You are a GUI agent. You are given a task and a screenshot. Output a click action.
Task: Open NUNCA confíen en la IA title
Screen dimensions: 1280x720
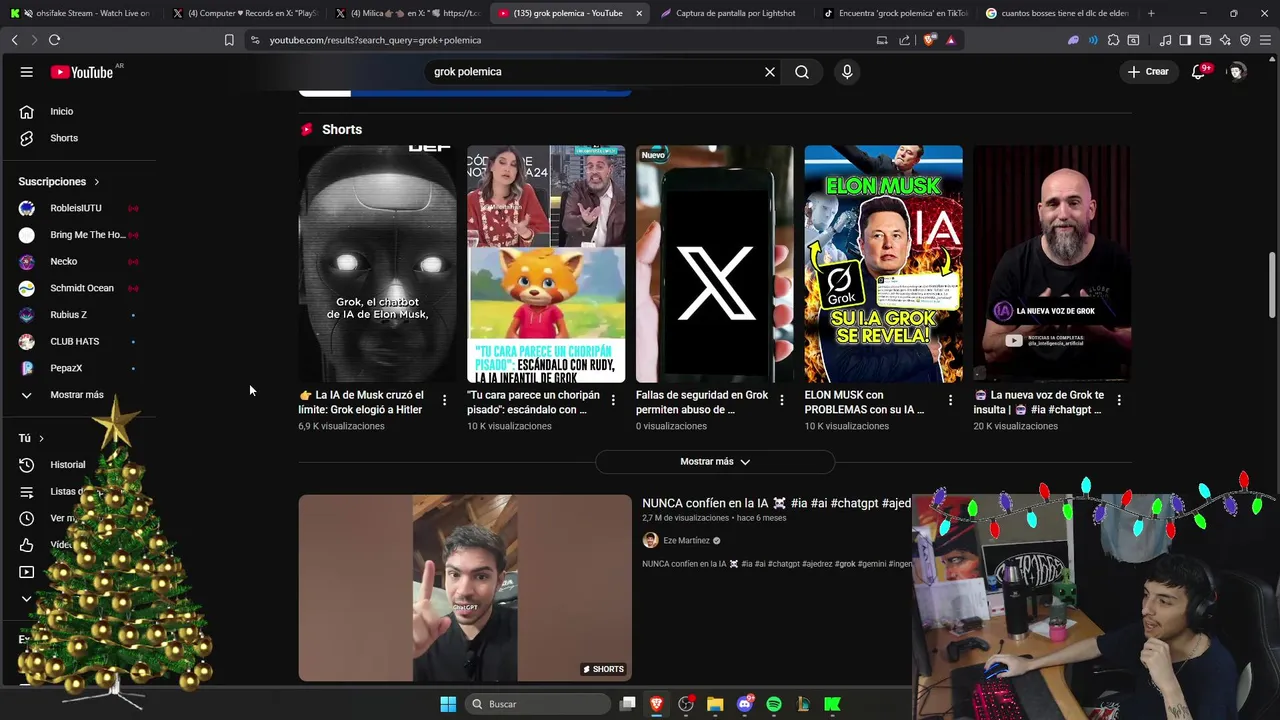(776, 503)
